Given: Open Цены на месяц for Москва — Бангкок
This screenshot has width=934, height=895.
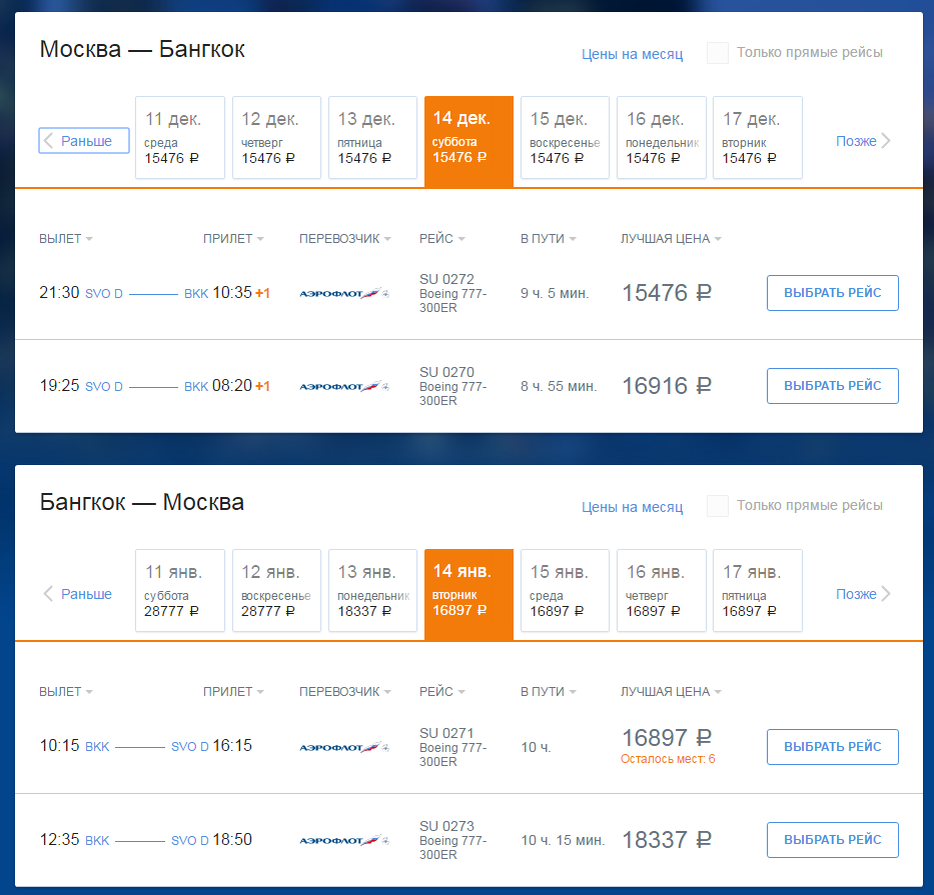Looking at the screenshot, I should 632,54.
